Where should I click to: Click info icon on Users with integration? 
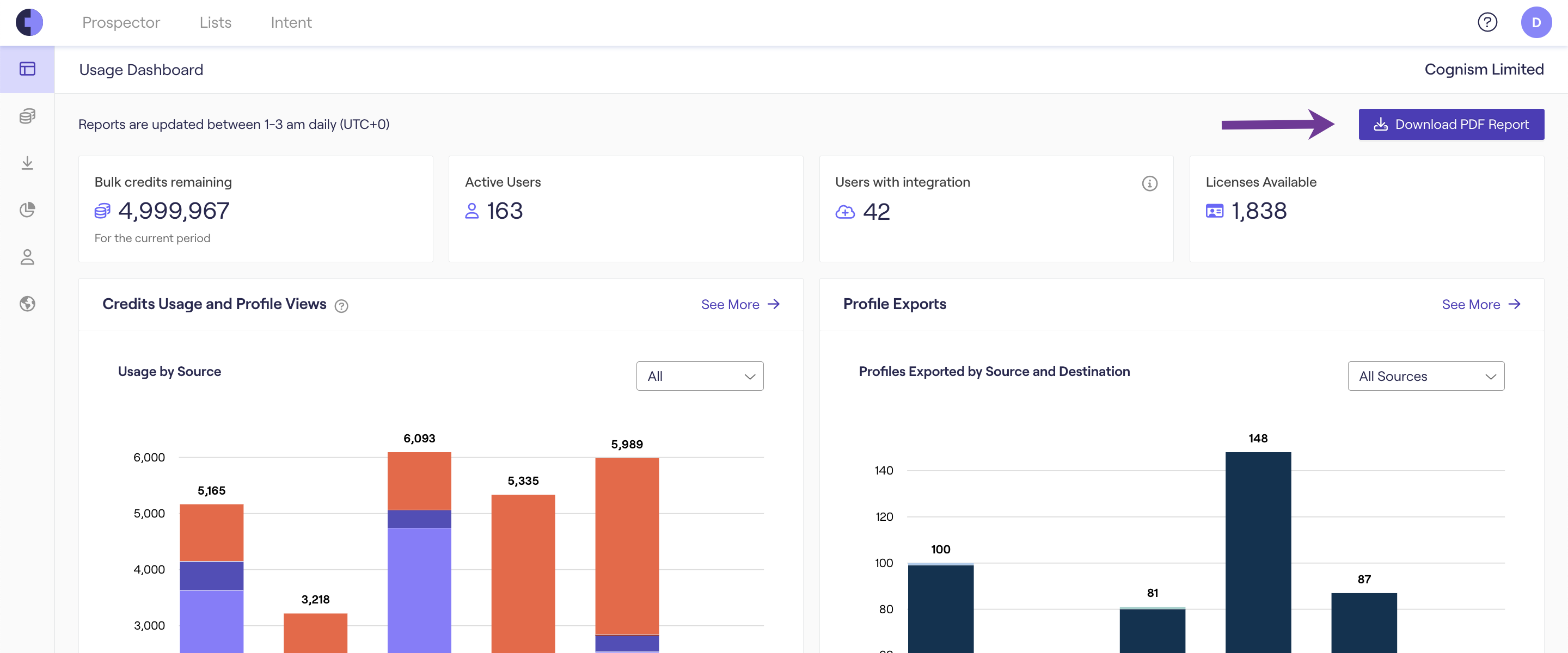click(1149, 183)
